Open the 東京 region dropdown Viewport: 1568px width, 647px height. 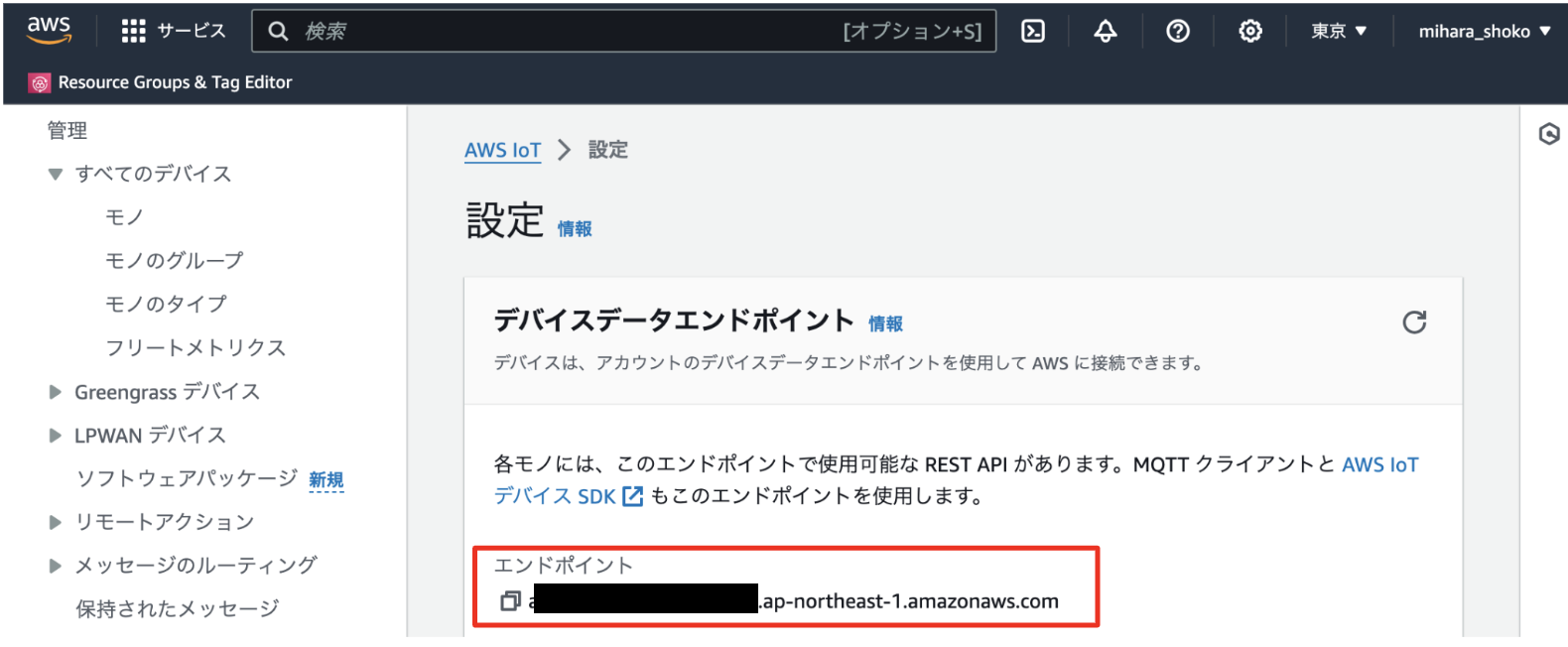pos(1339,31)
